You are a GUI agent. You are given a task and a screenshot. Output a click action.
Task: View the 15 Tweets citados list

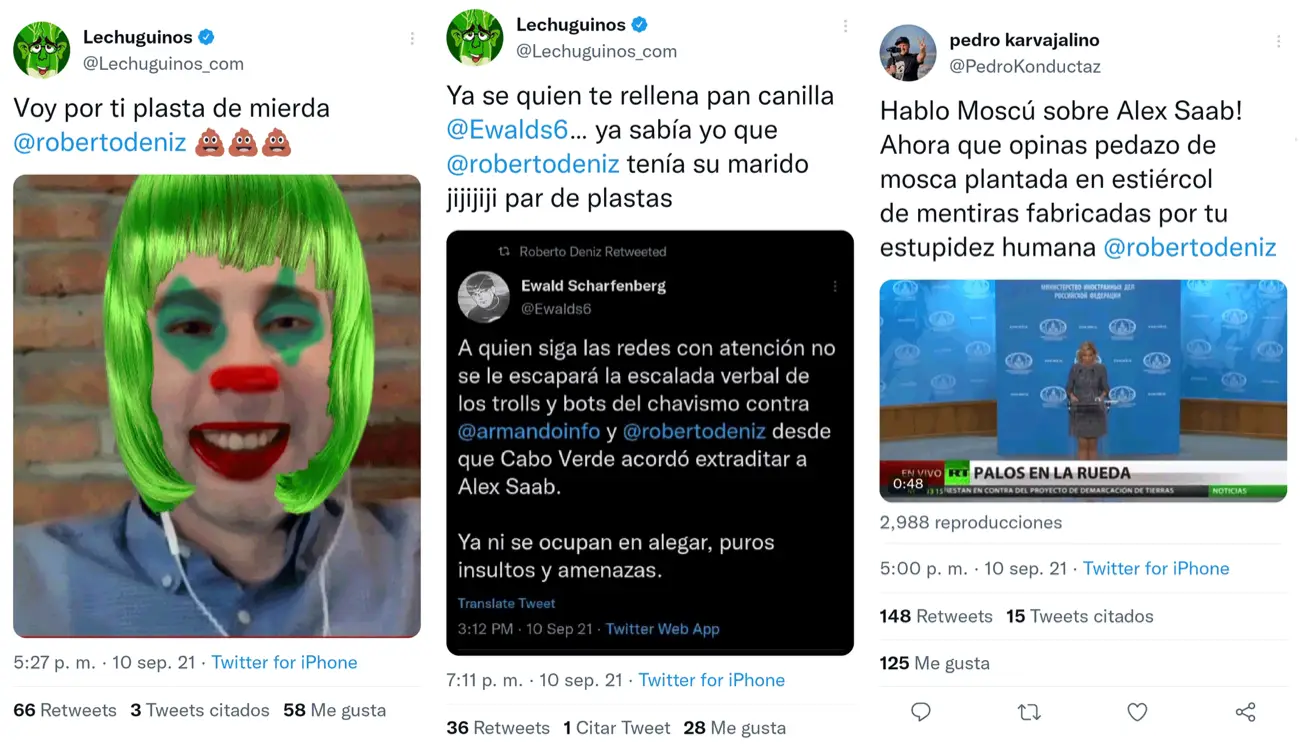[x=1080, y=616]
